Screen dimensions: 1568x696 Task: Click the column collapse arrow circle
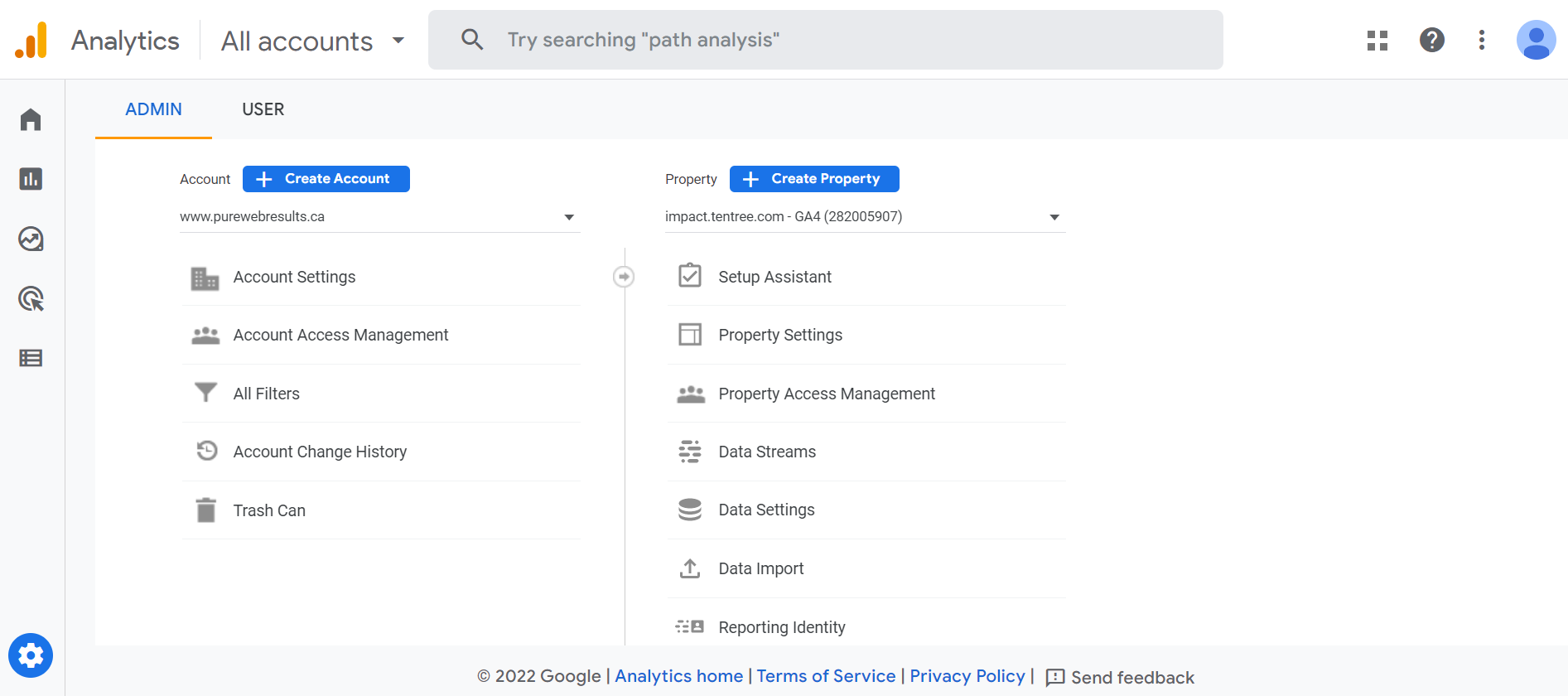[624, 277]
